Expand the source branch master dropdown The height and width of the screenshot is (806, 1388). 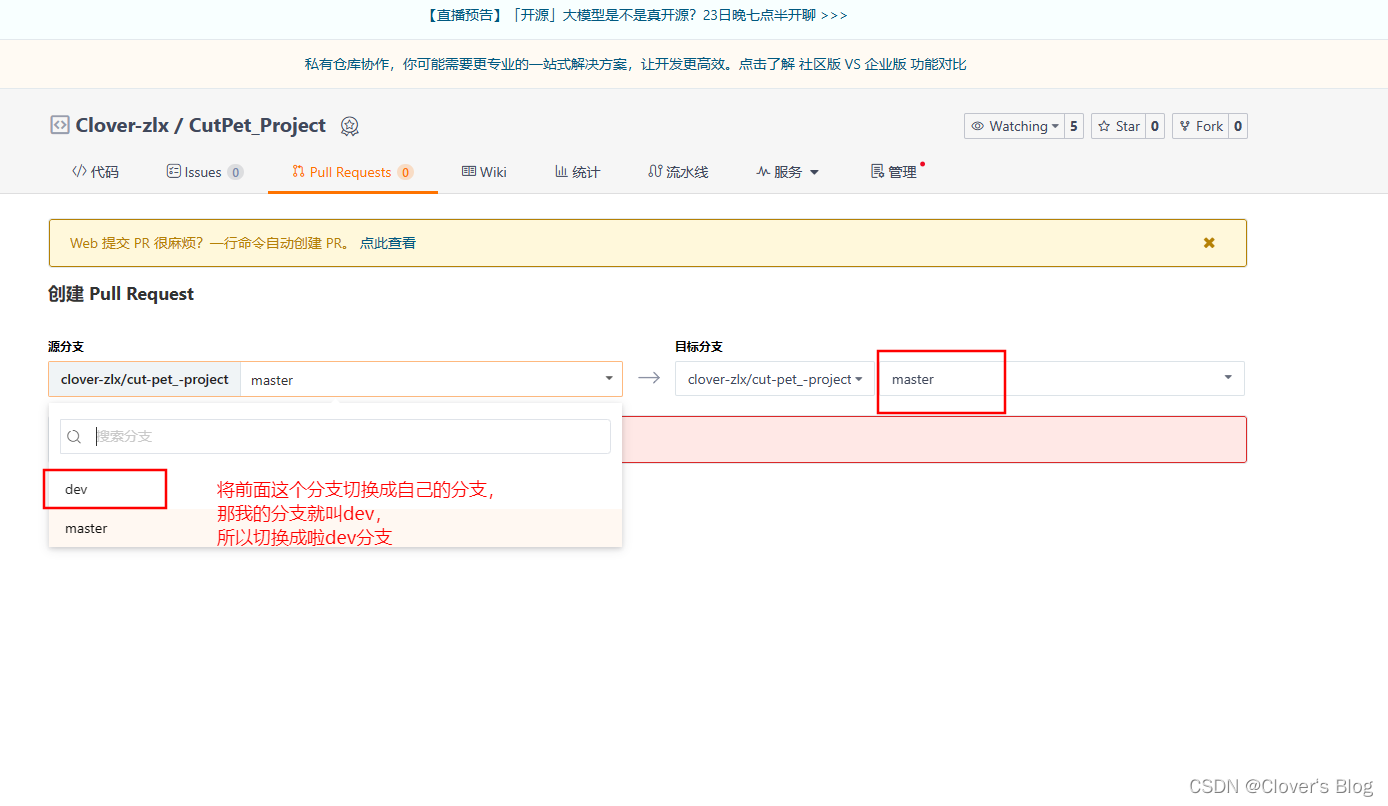click(431, 379)
